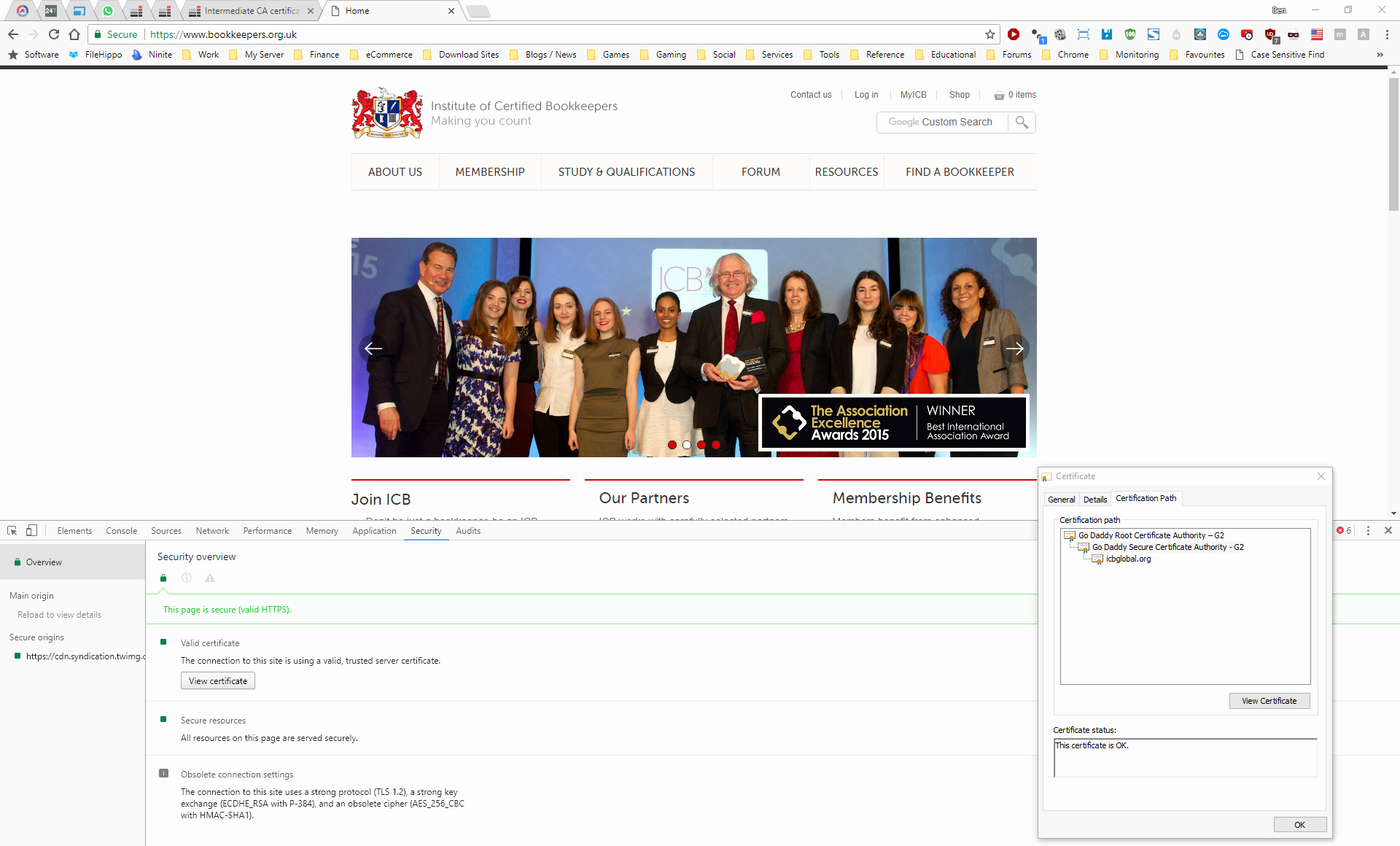
Task: Click OK in the Certificate dialog
Action: click(x=1299, y=825)
